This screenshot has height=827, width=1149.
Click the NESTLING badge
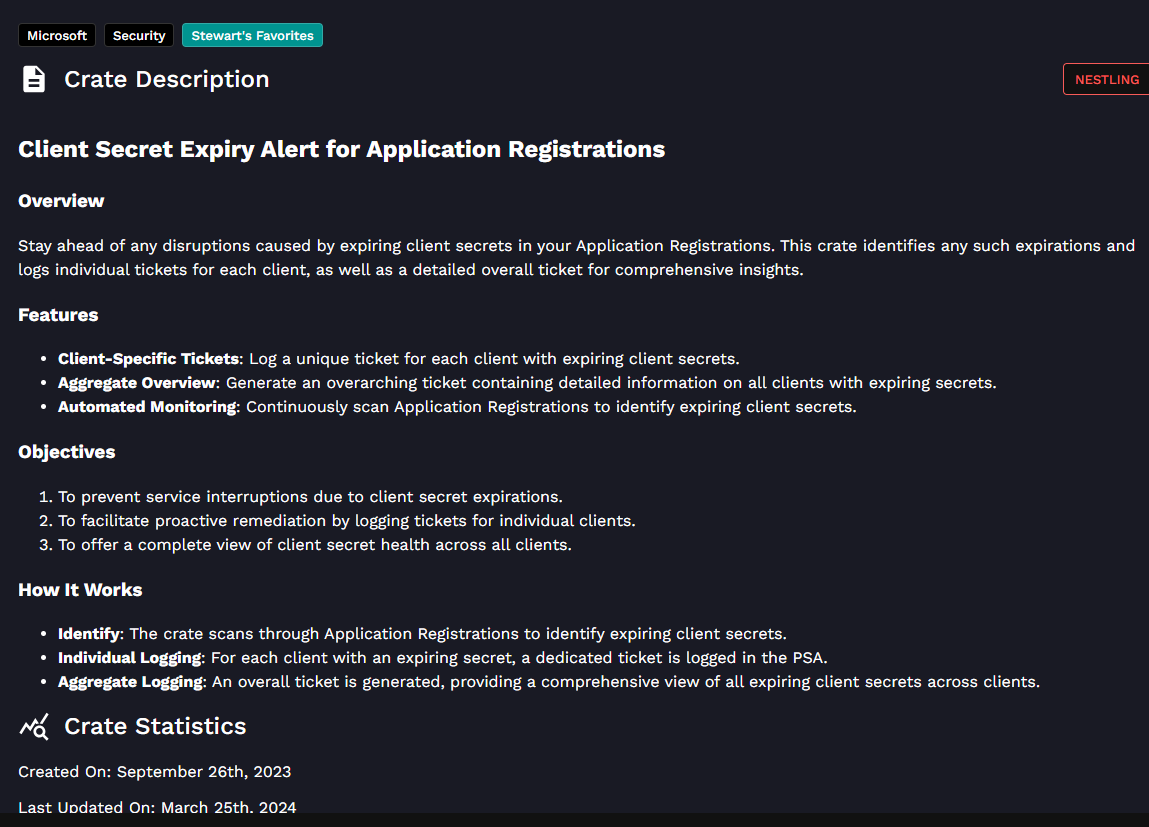pos(1107,79)
